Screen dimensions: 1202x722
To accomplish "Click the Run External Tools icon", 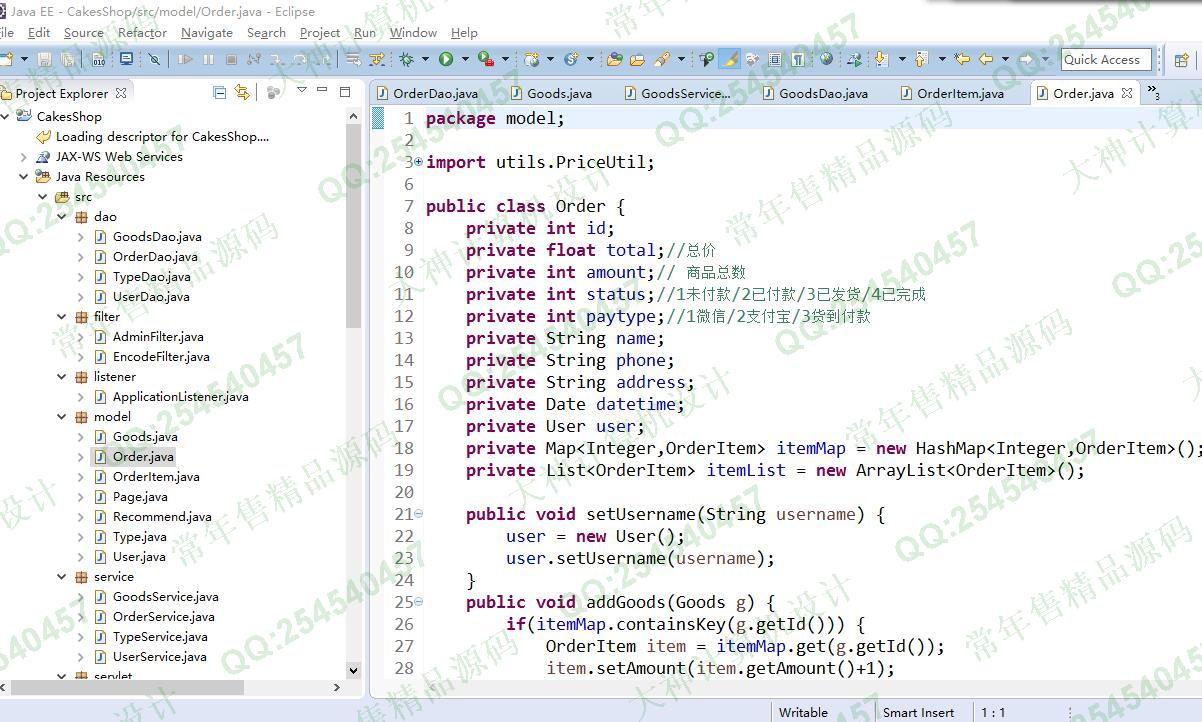I will click(x=486, y=60).
